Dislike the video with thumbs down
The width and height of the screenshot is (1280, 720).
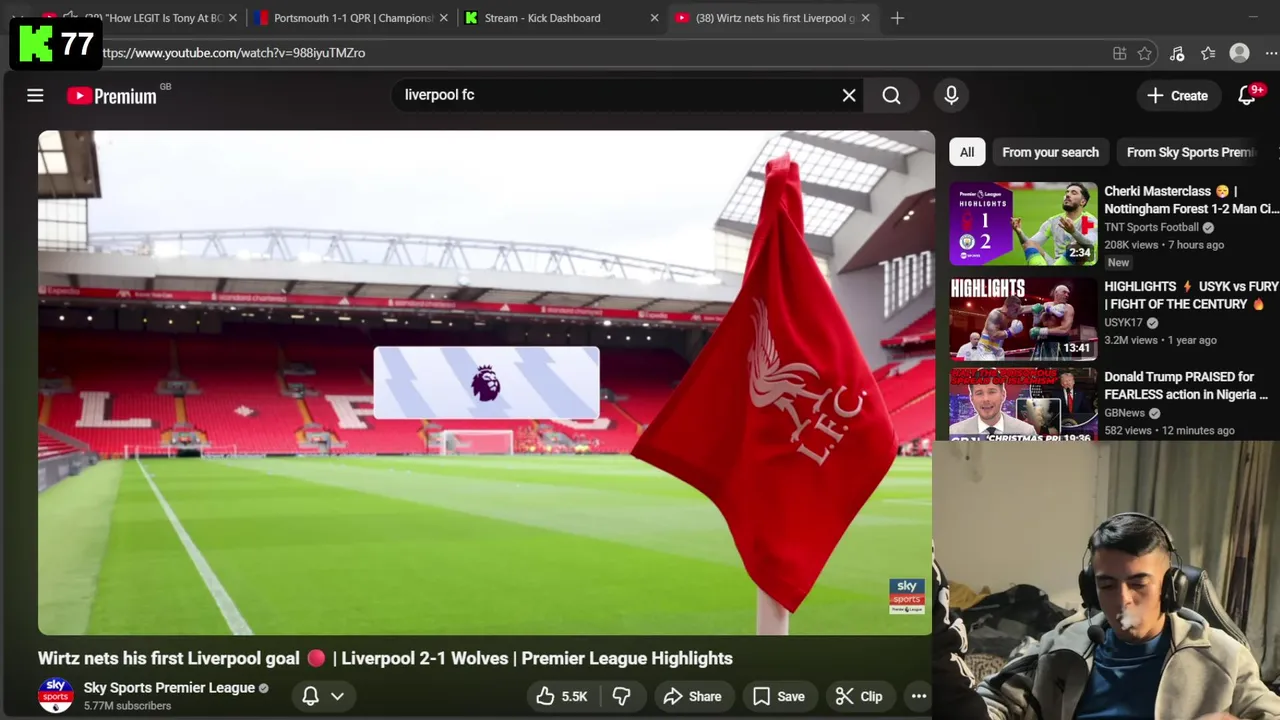click(621, 696)
